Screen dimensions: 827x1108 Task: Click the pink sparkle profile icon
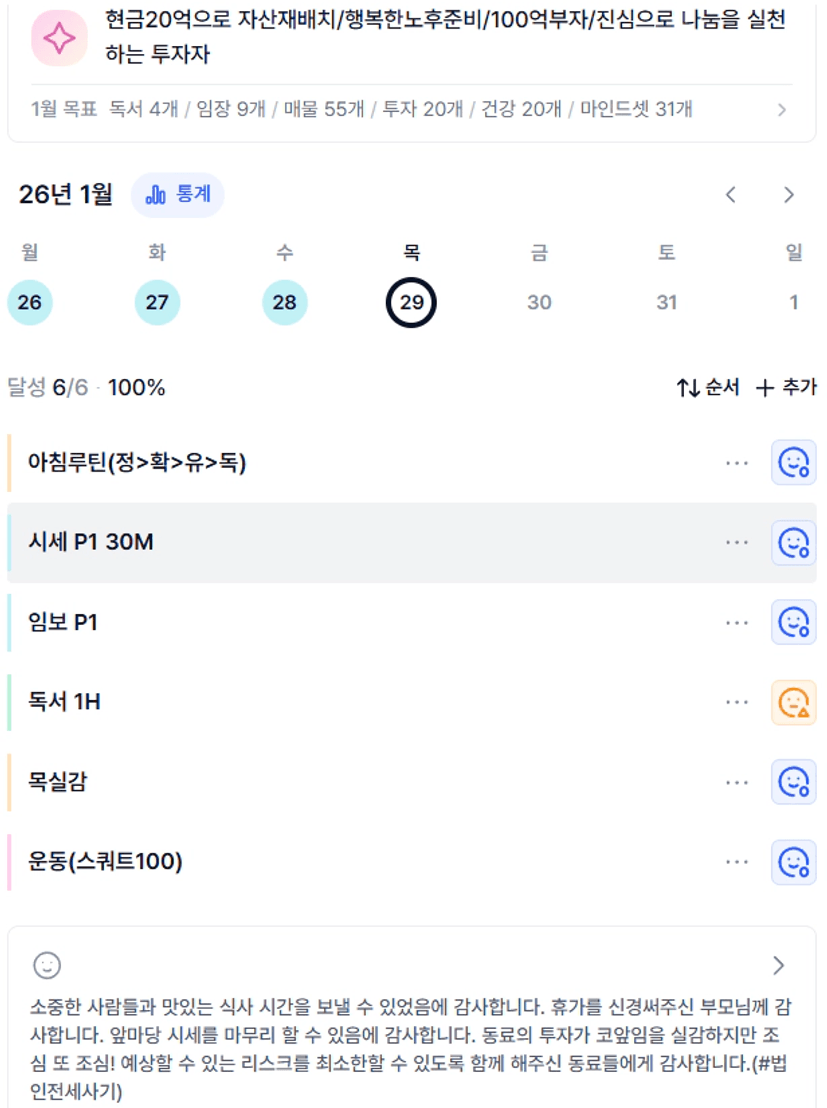coord(59,38)
